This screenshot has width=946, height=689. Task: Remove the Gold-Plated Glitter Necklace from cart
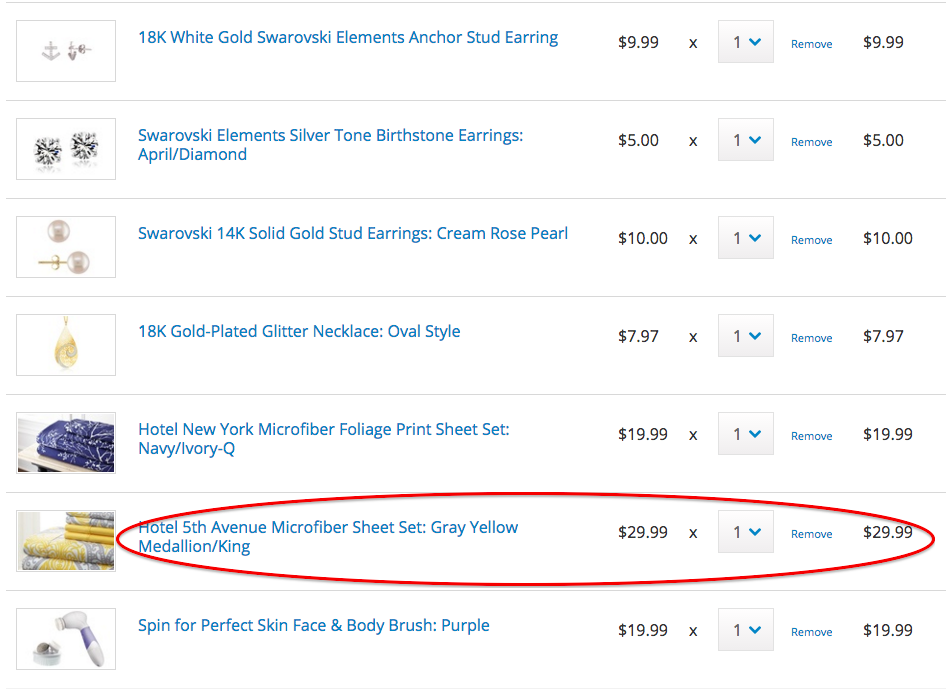click(811, 338)
